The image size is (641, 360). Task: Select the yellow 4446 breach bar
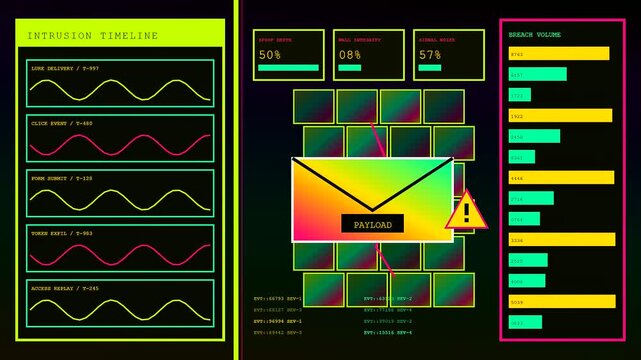pyautogui.click(x=561, y=178)
